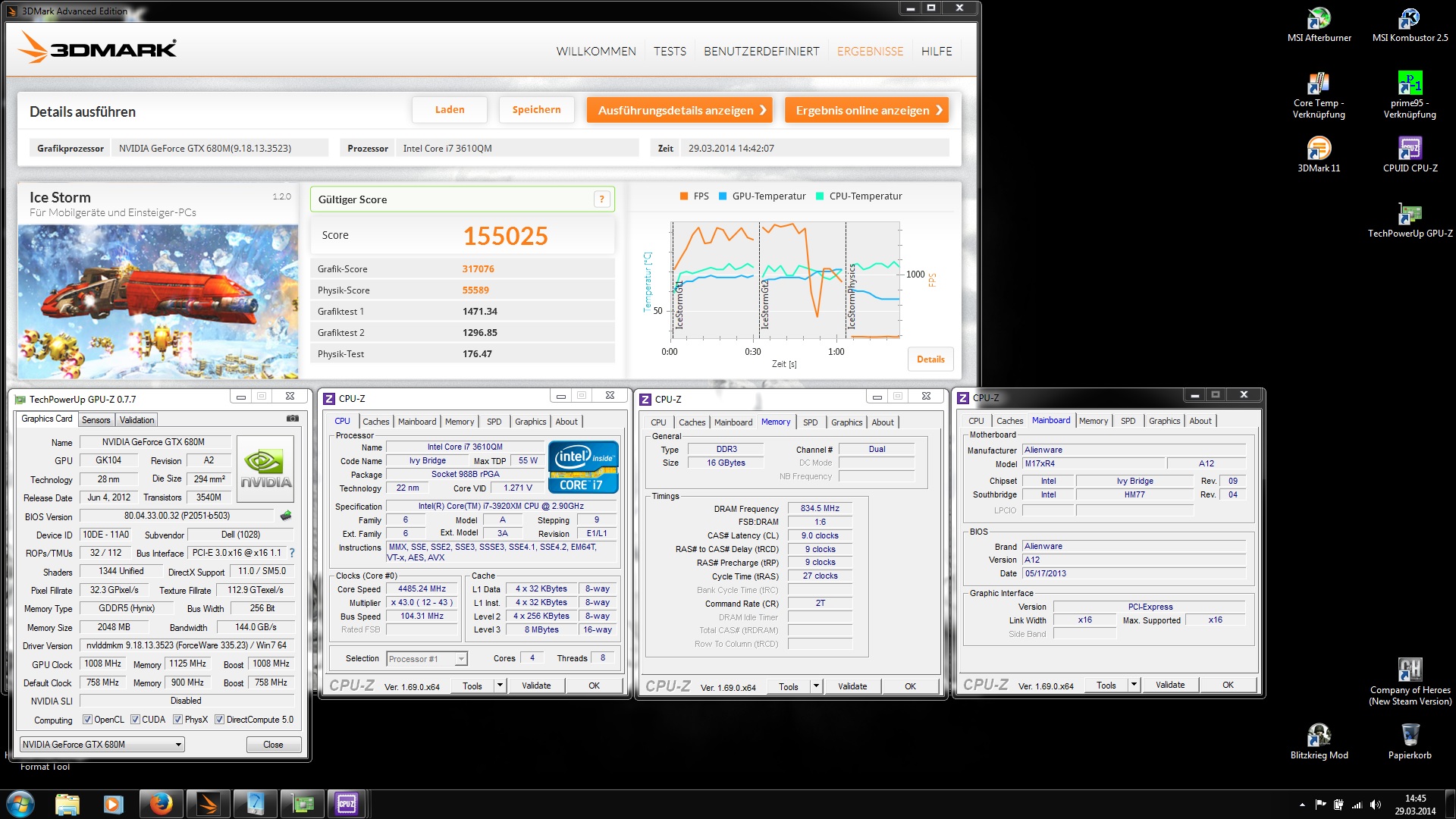Open MSI Kombustor 2.5 desktop icon
The height and width of the screenshot is (819, 1456).
1410,24
